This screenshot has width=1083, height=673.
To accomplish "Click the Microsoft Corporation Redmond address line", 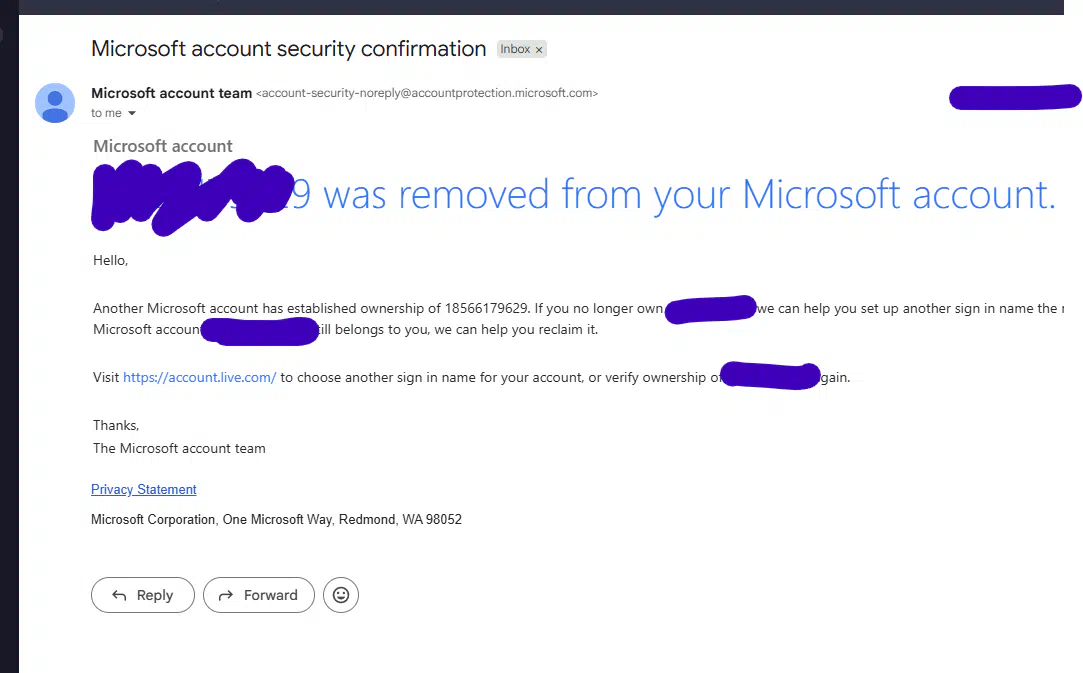I will [x=276, y=520].
